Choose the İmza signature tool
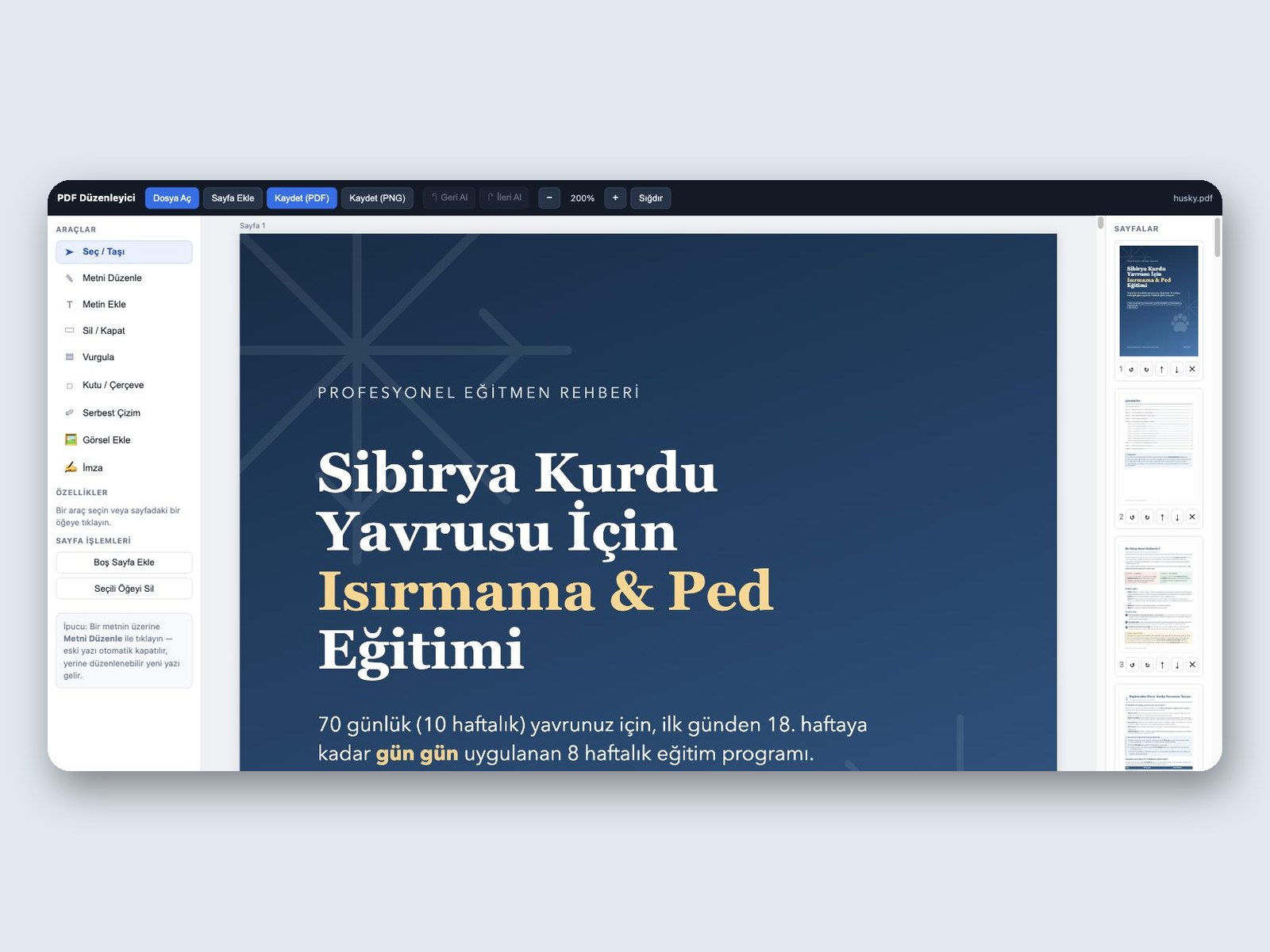This screenshot has height=952, width=1270. tap(124, 467)
